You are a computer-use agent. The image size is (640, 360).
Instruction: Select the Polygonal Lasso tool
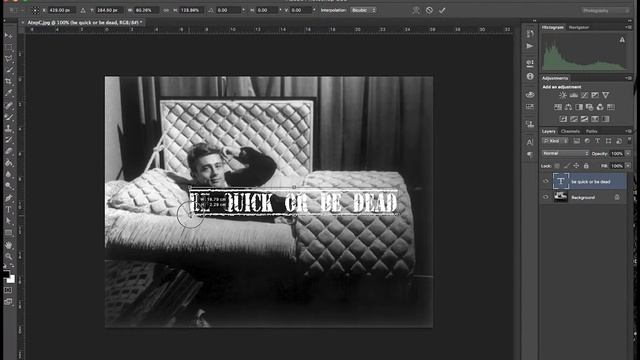point(9,59)
